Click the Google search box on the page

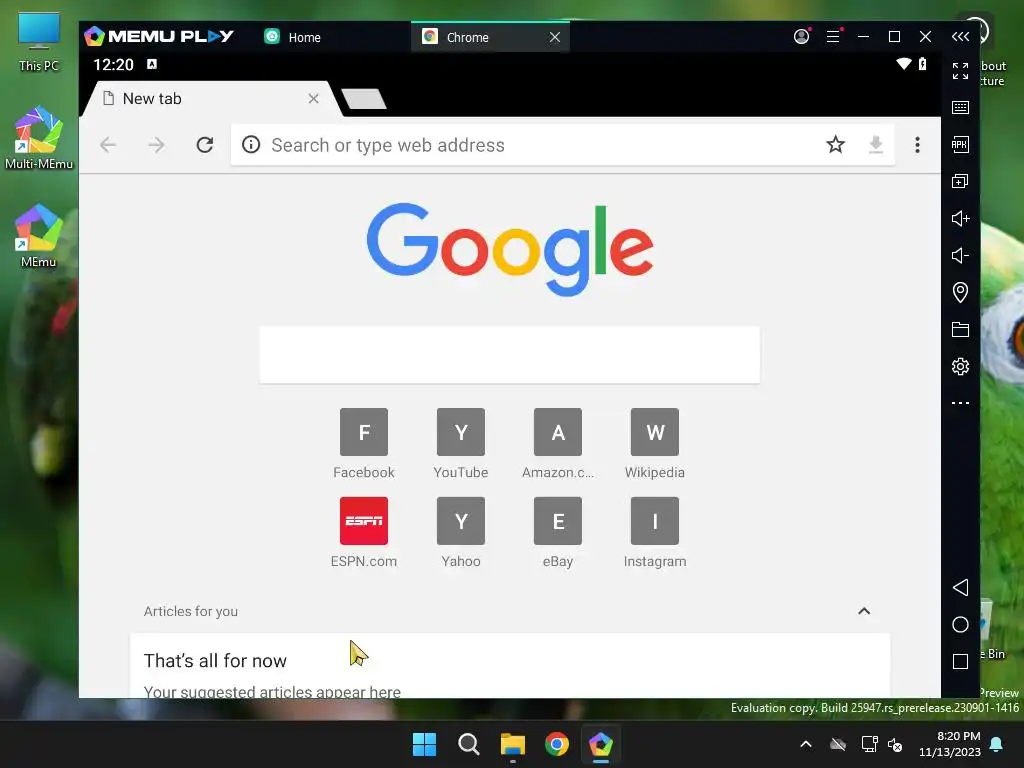tap(509, 355)
